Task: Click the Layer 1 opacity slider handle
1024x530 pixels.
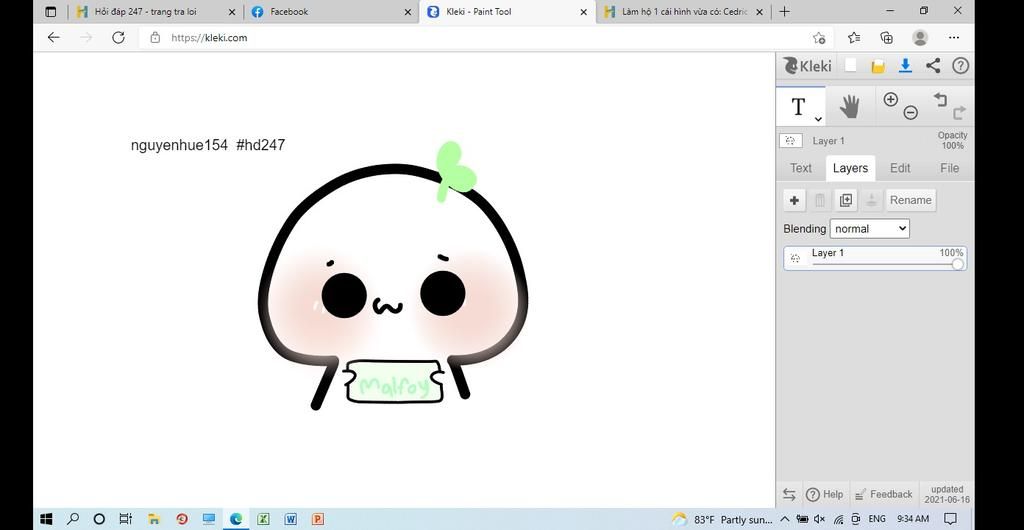Action: [957, 264]
